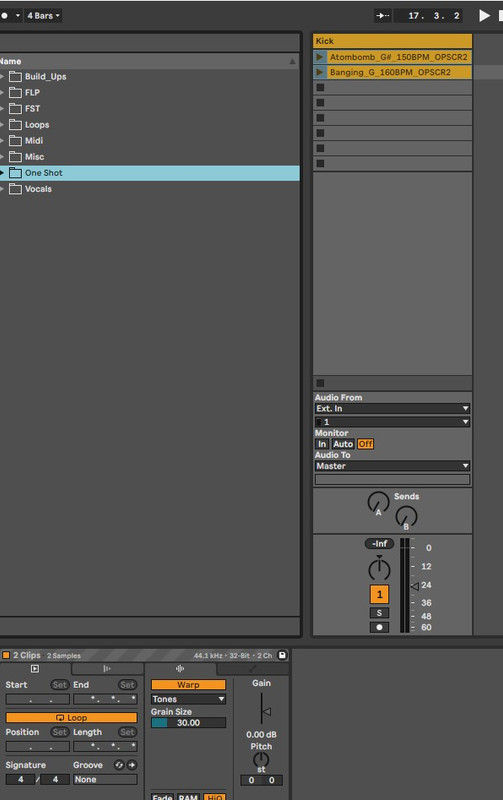Click the Build_Ups folder icon
The image size is (503, 800).
tap(16, 77)
